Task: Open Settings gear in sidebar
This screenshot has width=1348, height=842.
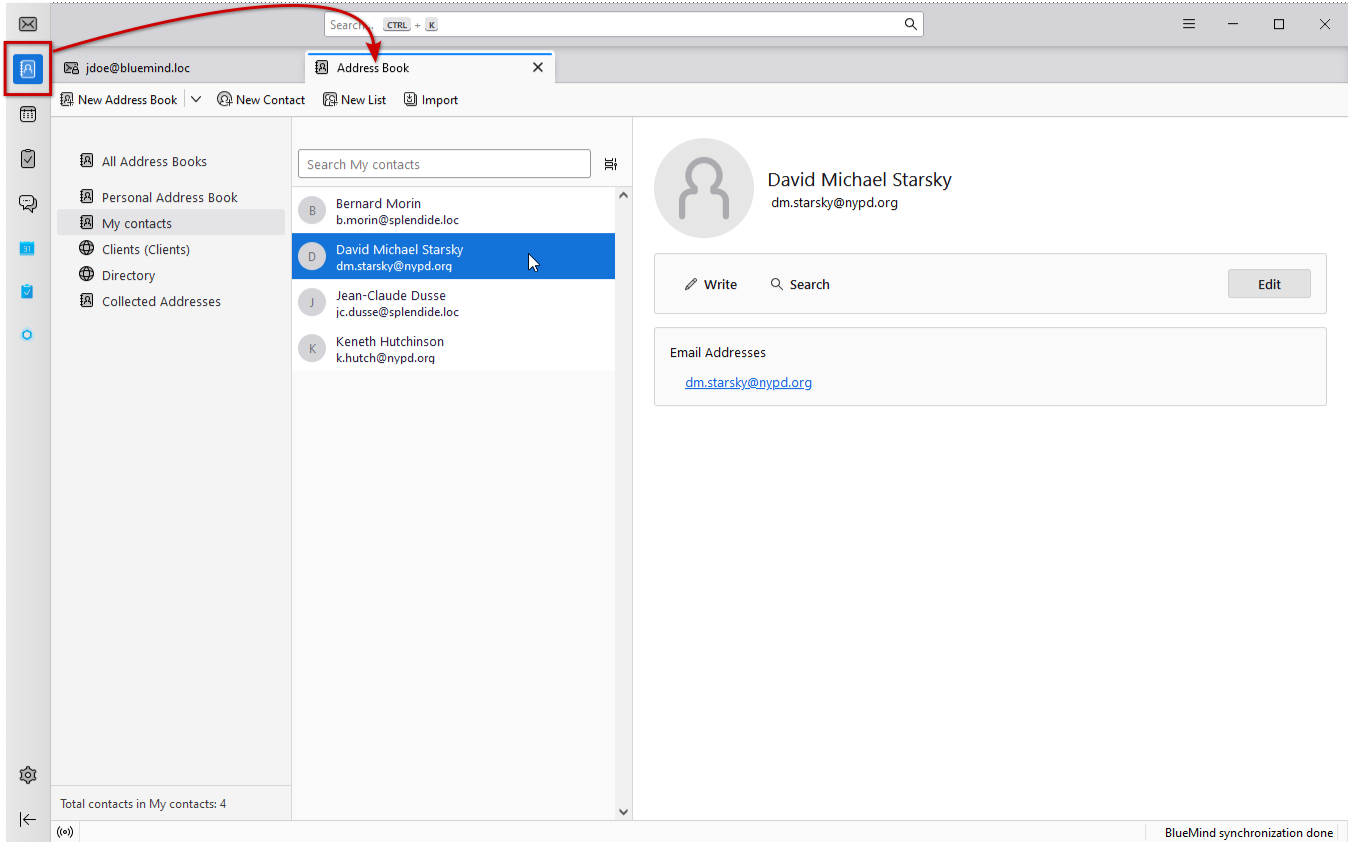Action: [28, 775]
